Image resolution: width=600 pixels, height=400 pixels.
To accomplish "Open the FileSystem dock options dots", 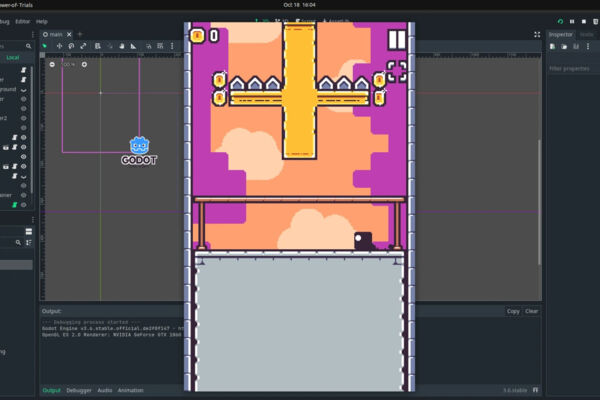I will point(33,220).
